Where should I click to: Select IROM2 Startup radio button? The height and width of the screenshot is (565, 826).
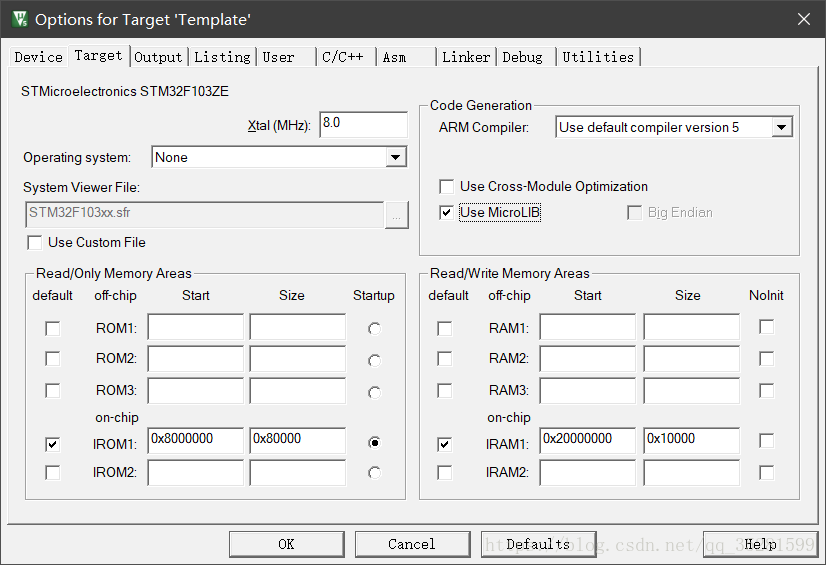[x=375, y=473]
